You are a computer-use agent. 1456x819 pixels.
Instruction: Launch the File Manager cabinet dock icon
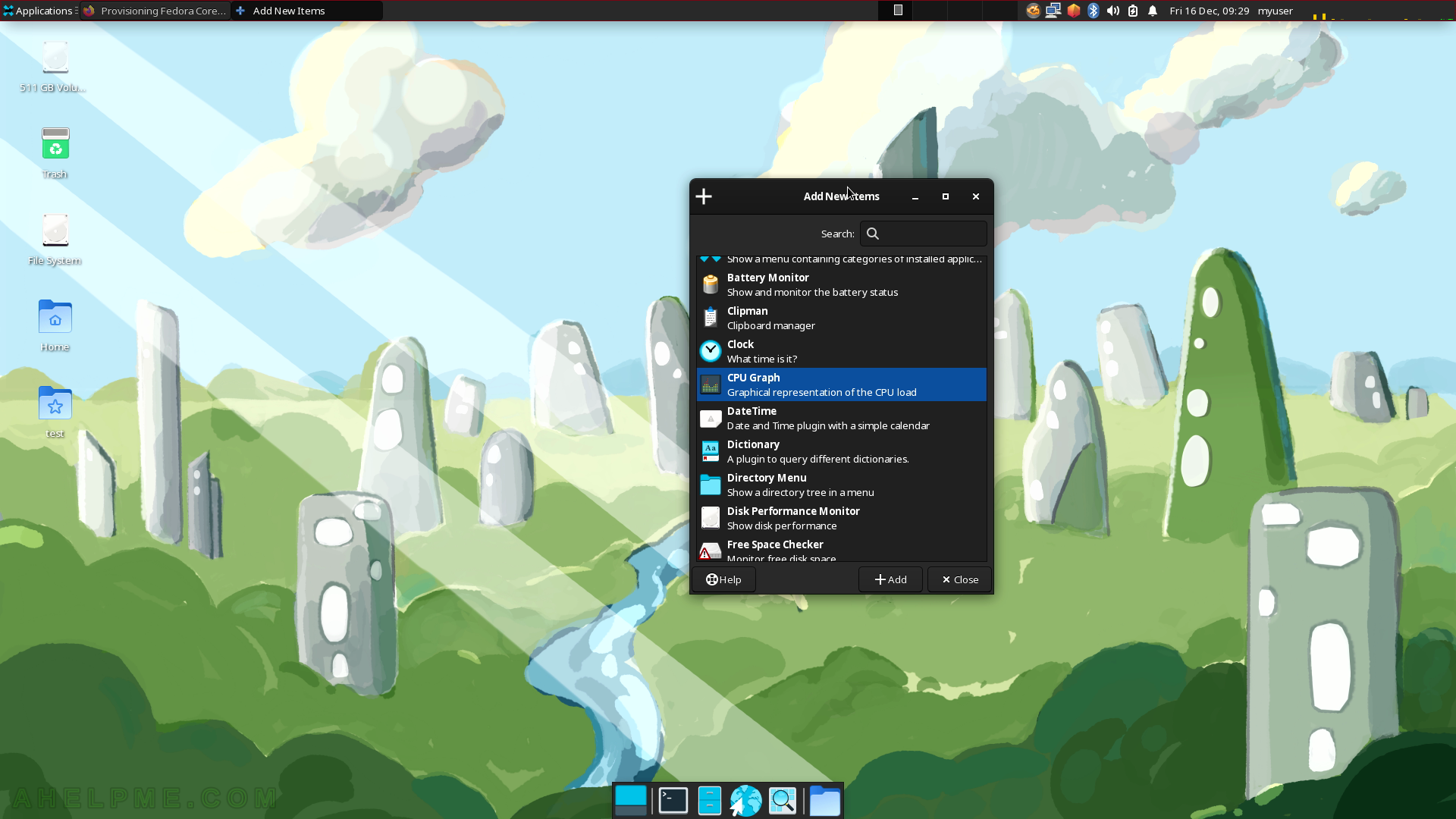(710, 801)
